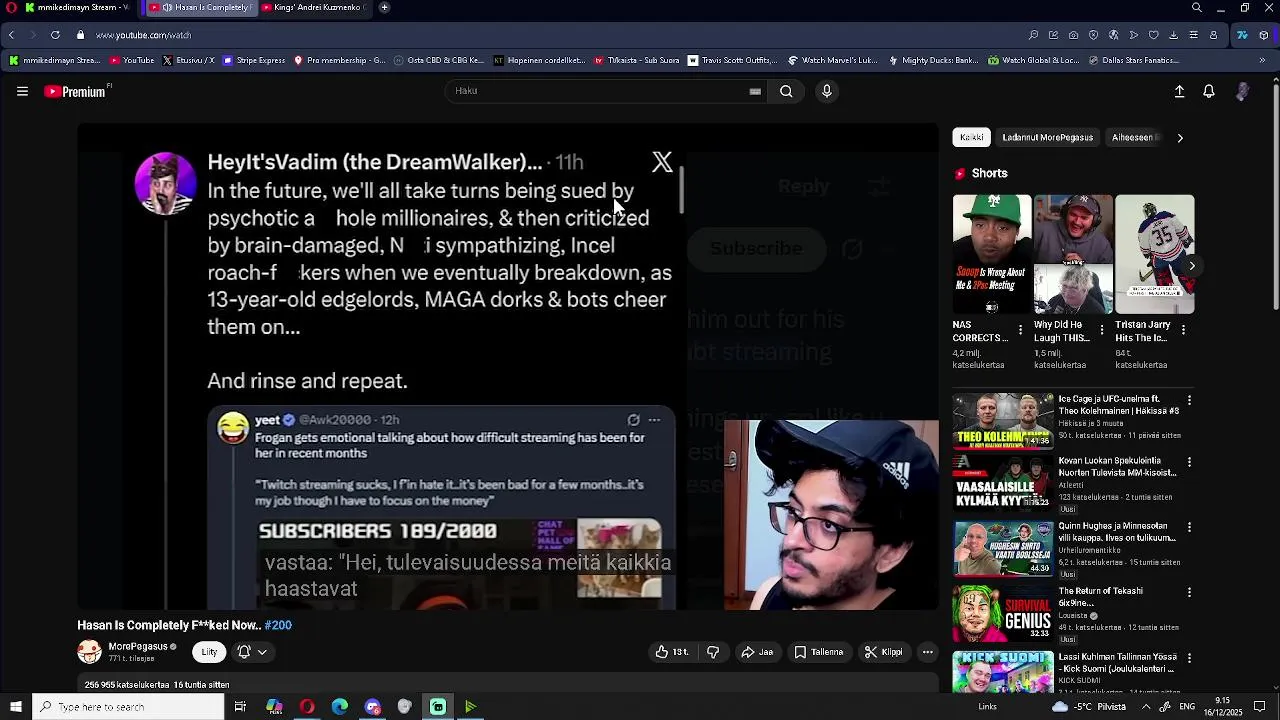Open the Tristan Jarry hockey short thumbnail
The height and width of the screenshot is (720, 1280).
(x=1154, y=254)
